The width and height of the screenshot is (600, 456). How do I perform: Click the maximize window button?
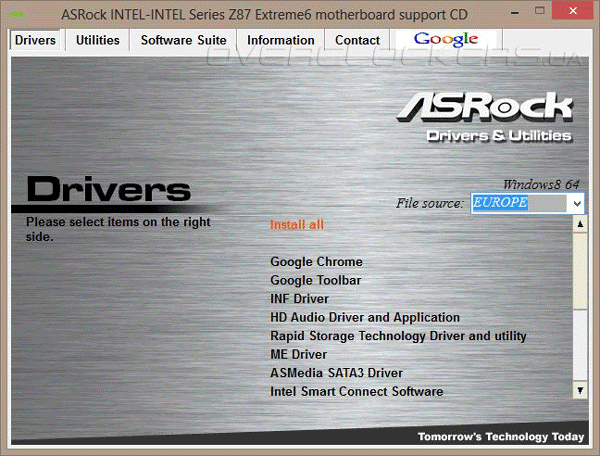point(540,10)
